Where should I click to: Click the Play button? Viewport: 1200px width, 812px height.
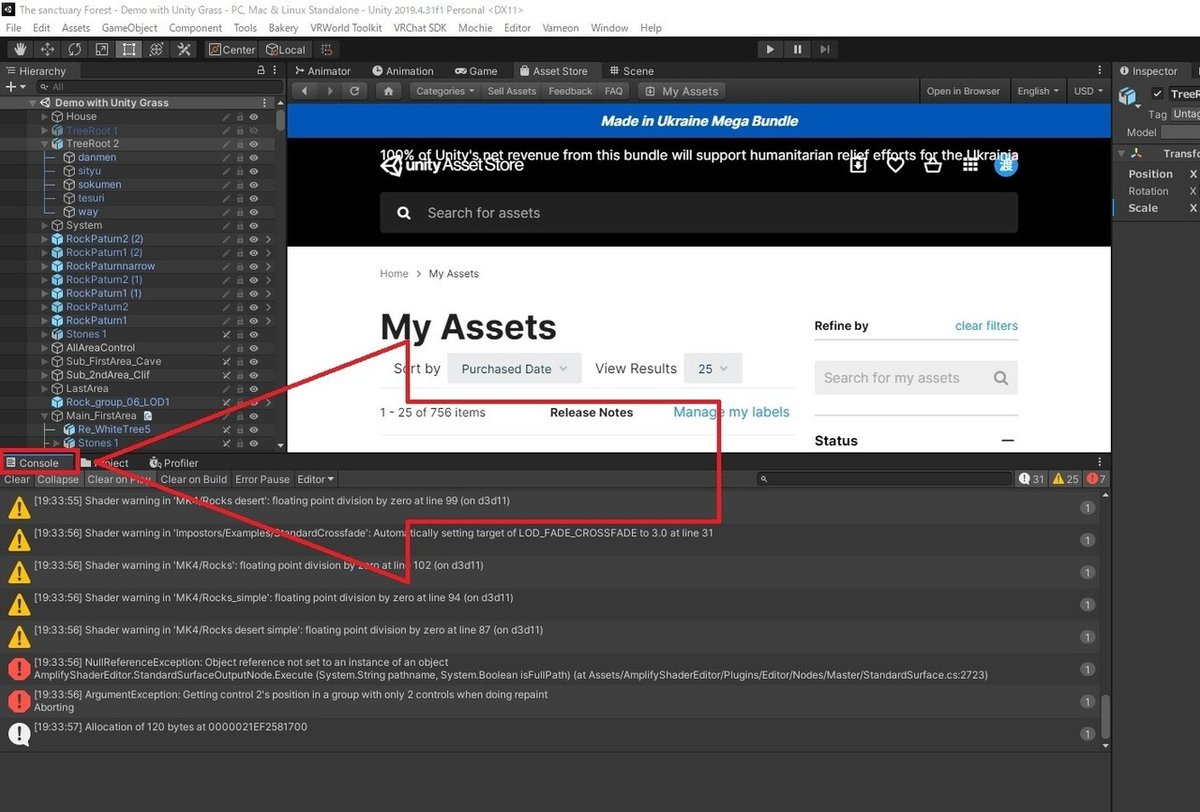click(769, 49)
